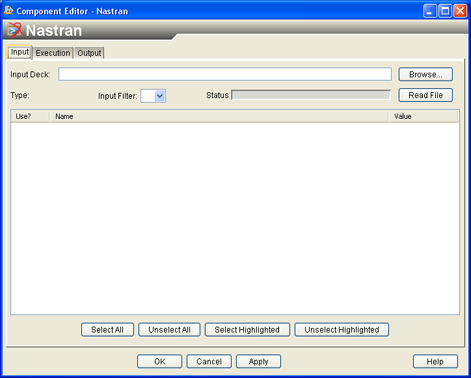Open the Execution tab
The image size is (471, 378).
(x=53, y=53)
